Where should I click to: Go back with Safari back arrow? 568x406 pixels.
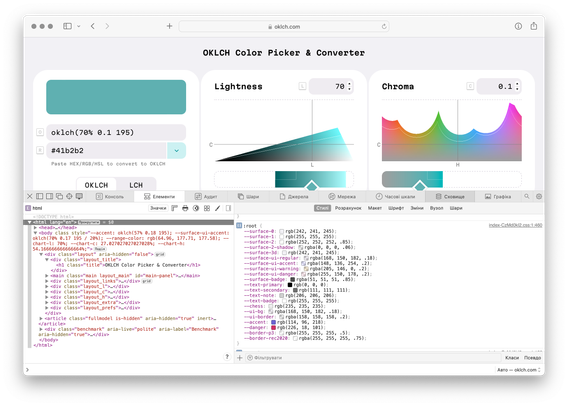click(93, 26)
